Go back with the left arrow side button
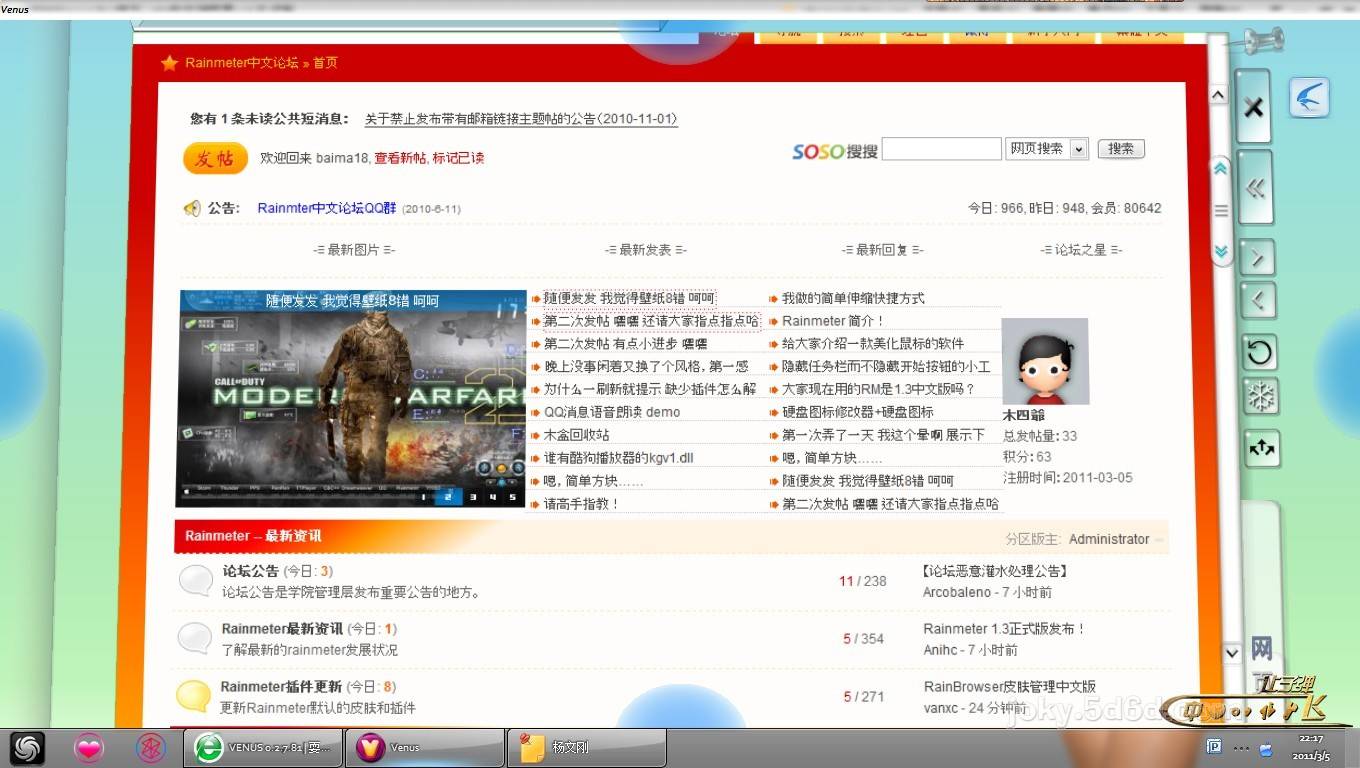This screenshot has width=1360, height=768. point(1258,300)
